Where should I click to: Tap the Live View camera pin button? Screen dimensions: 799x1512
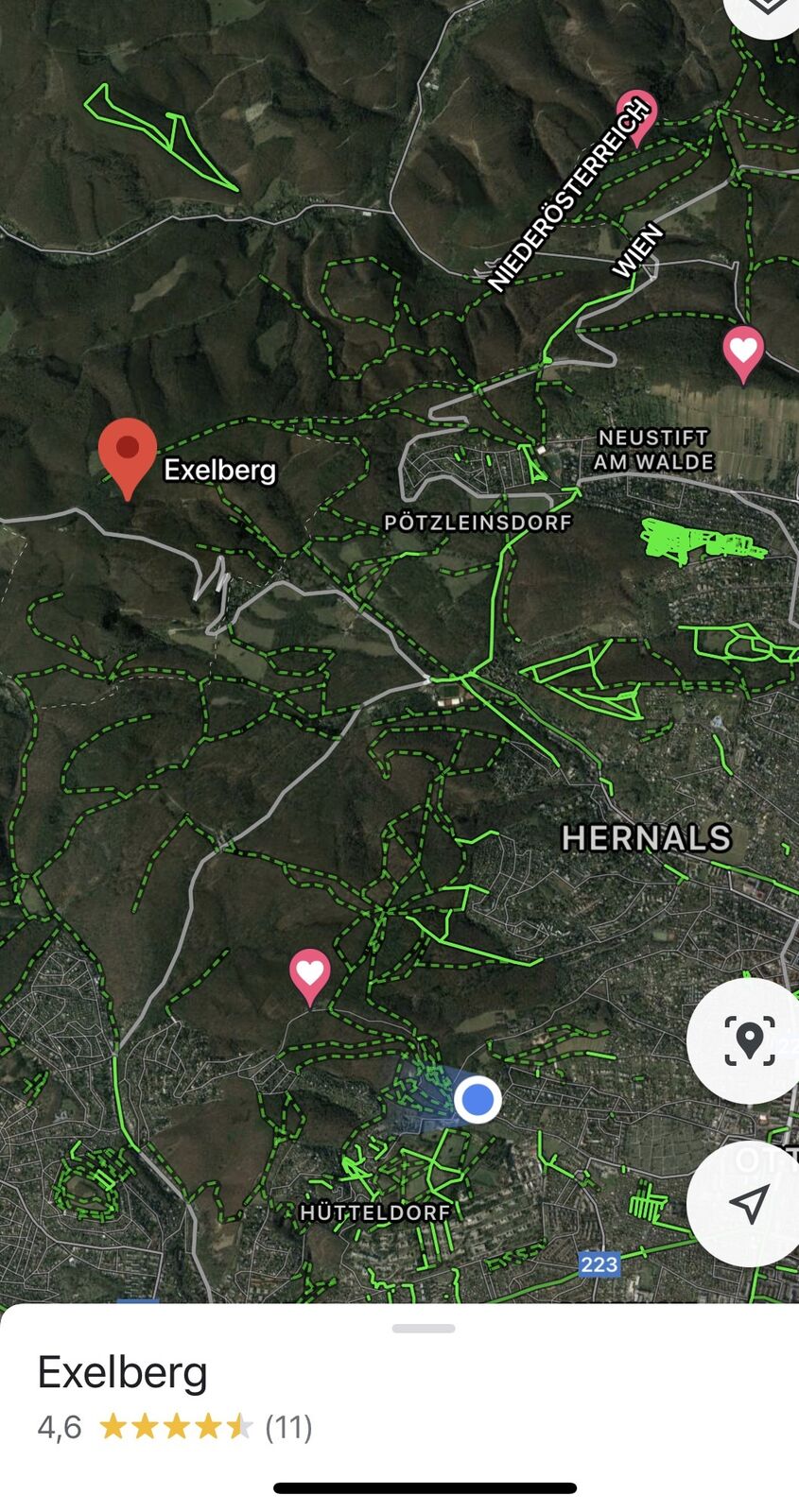click(x=749, y=1041)
